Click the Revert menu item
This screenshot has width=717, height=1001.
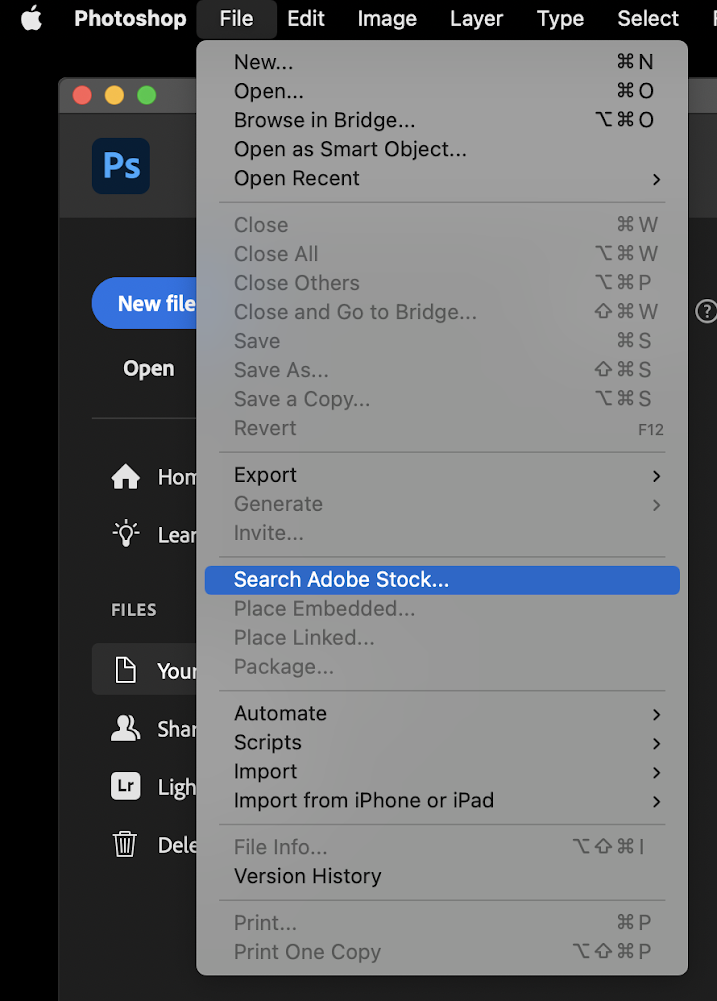pyautogui.click(x=442, y=428)
